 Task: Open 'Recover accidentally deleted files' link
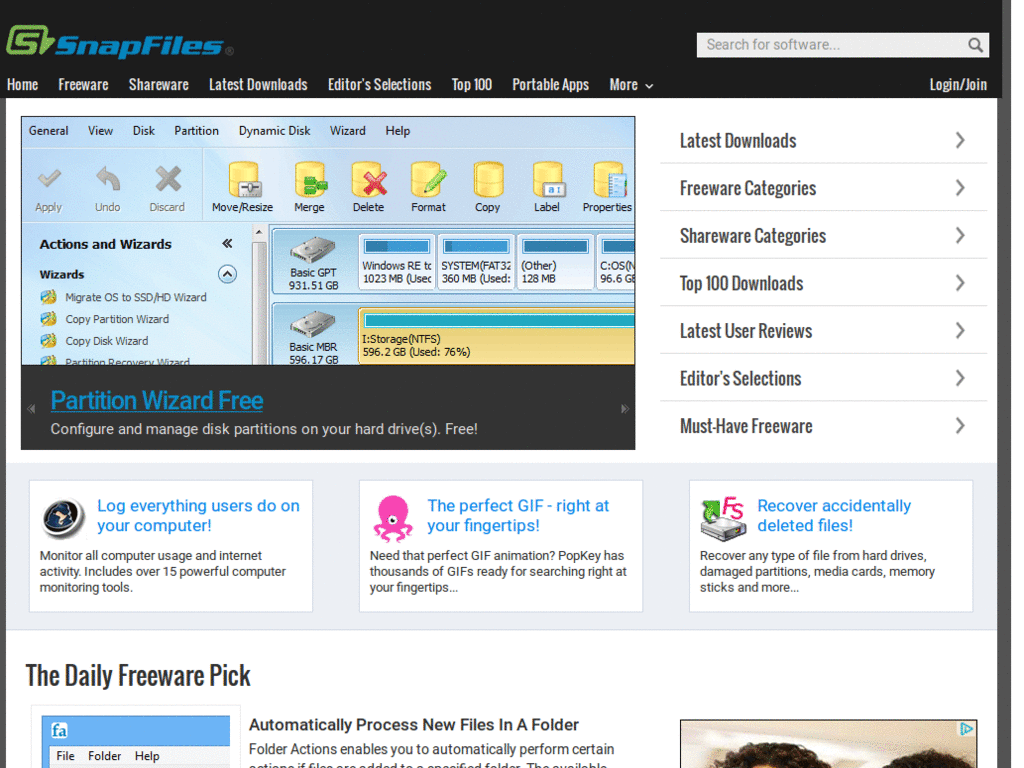[834, 515]
